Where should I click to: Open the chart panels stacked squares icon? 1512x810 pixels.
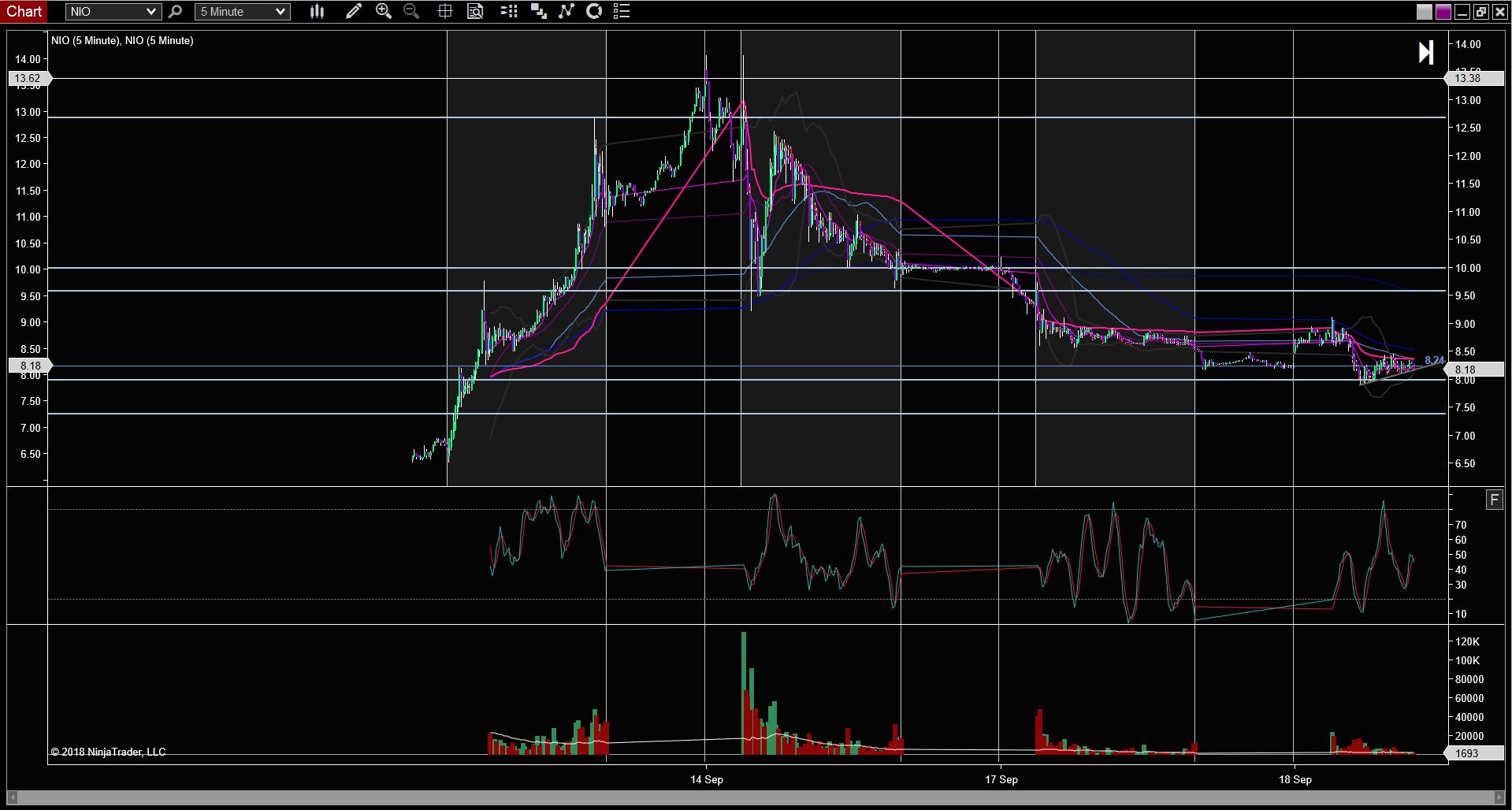pos(539,11)
